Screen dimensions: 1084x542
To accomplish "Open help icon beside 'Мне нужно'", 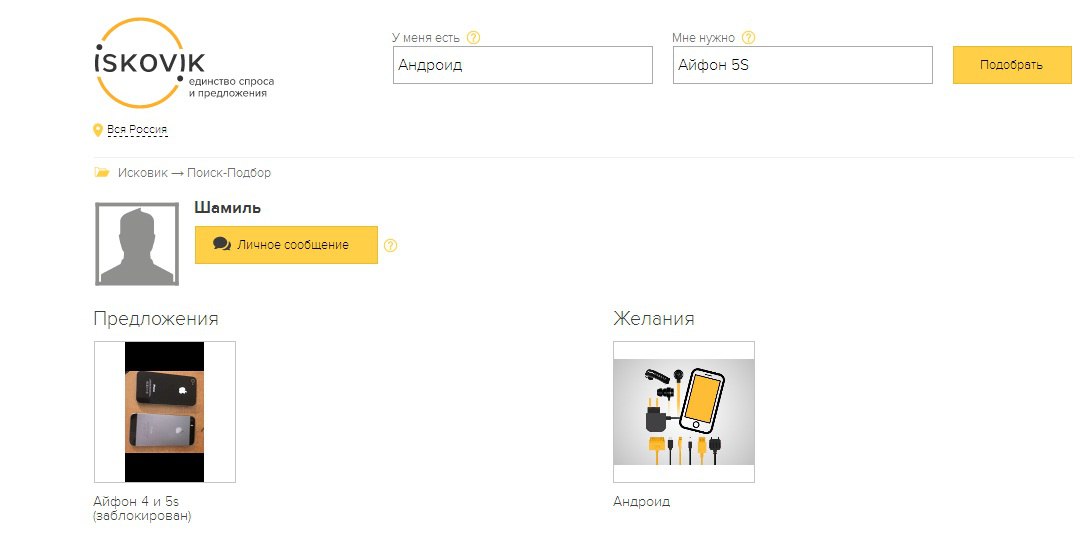I will 749,38.
